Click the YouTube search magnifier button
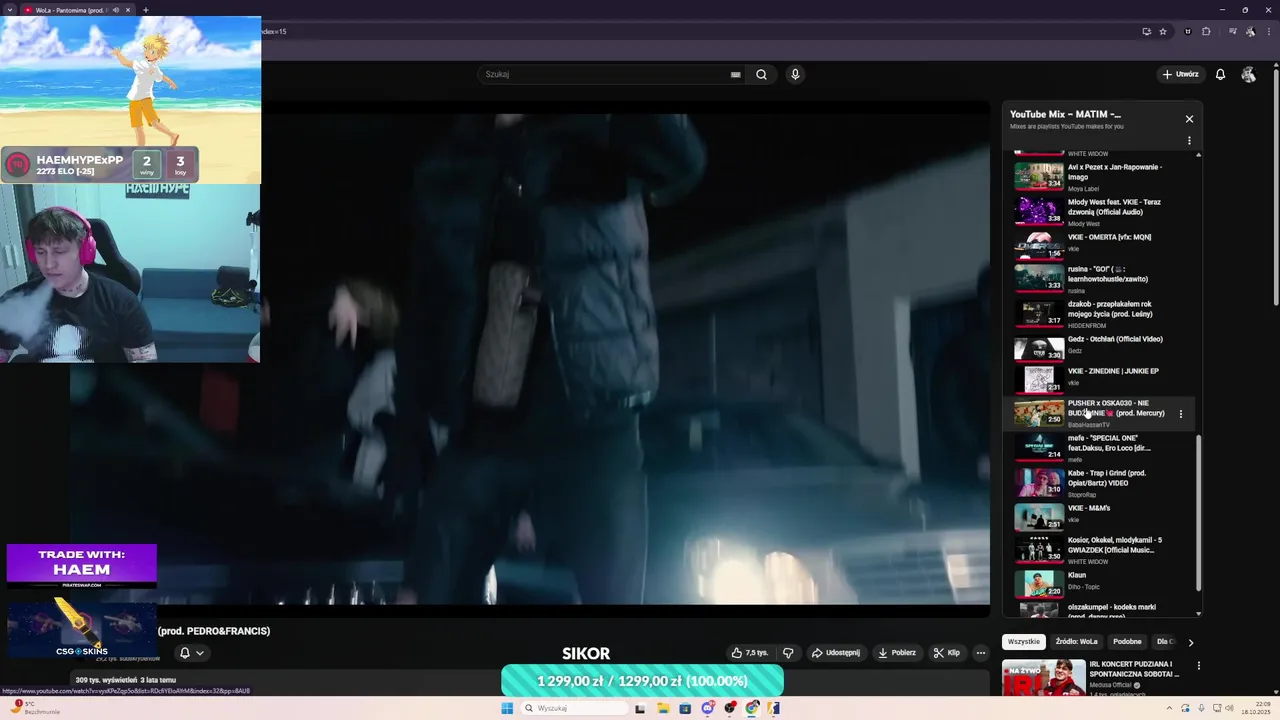The image size is (1280, 720). pos(761,74)
